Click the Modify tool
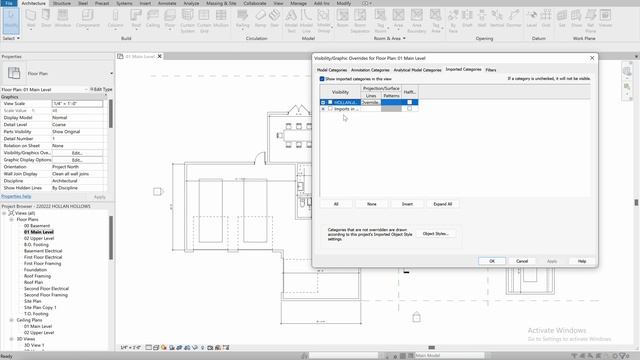Viewport: 640px width, 360px height. pos(11,21)
